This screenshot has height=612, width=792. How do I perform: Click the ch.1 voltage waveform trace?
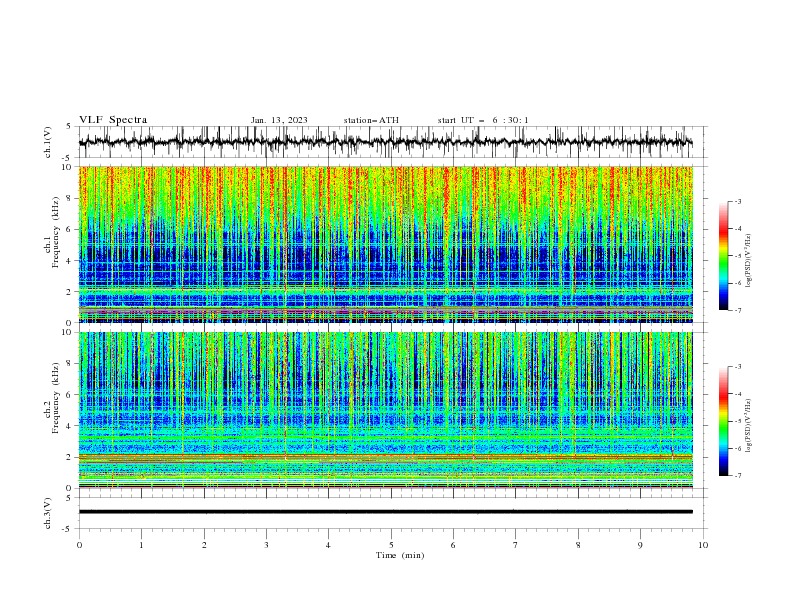[385, 142]
